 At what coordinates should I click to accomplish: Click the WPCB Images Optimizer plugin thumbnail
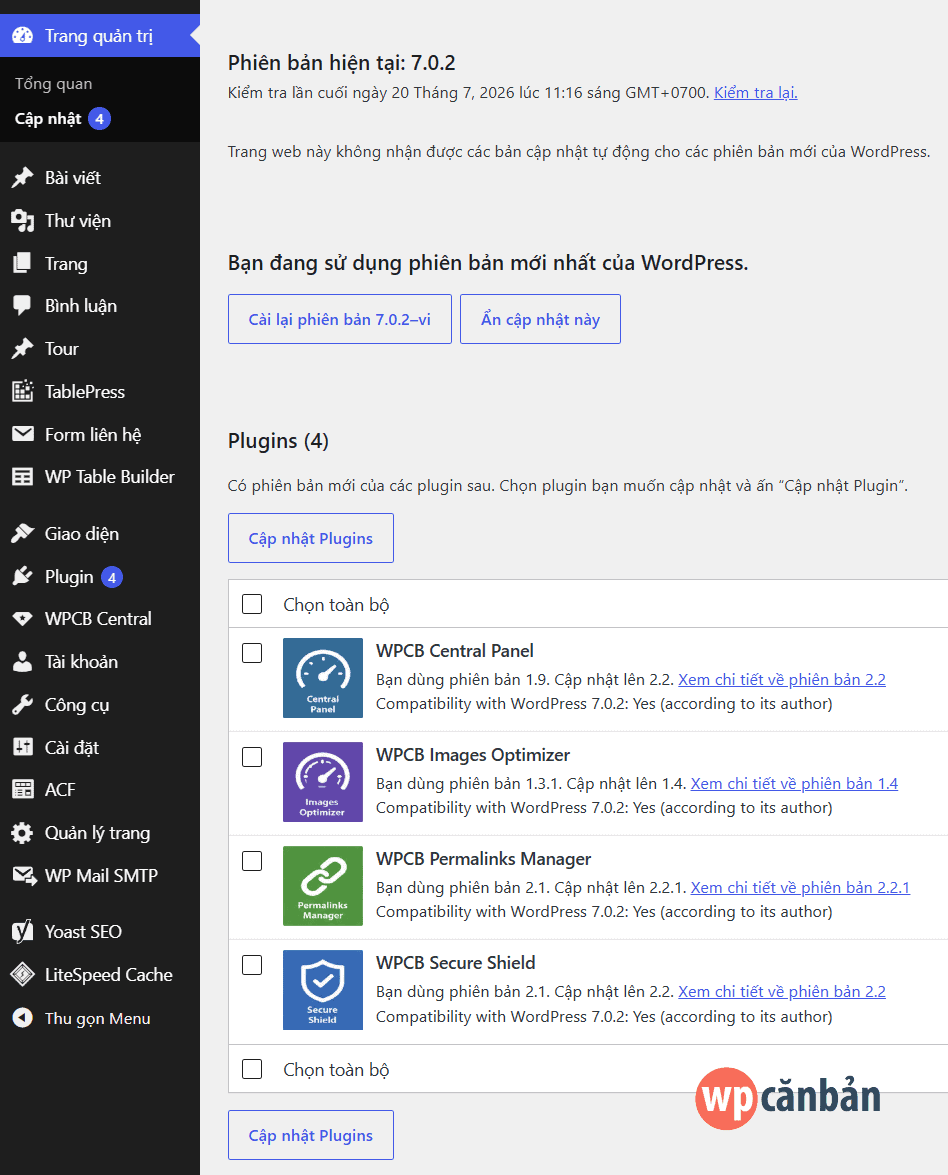pyautogui.click(x=323, y=782)
